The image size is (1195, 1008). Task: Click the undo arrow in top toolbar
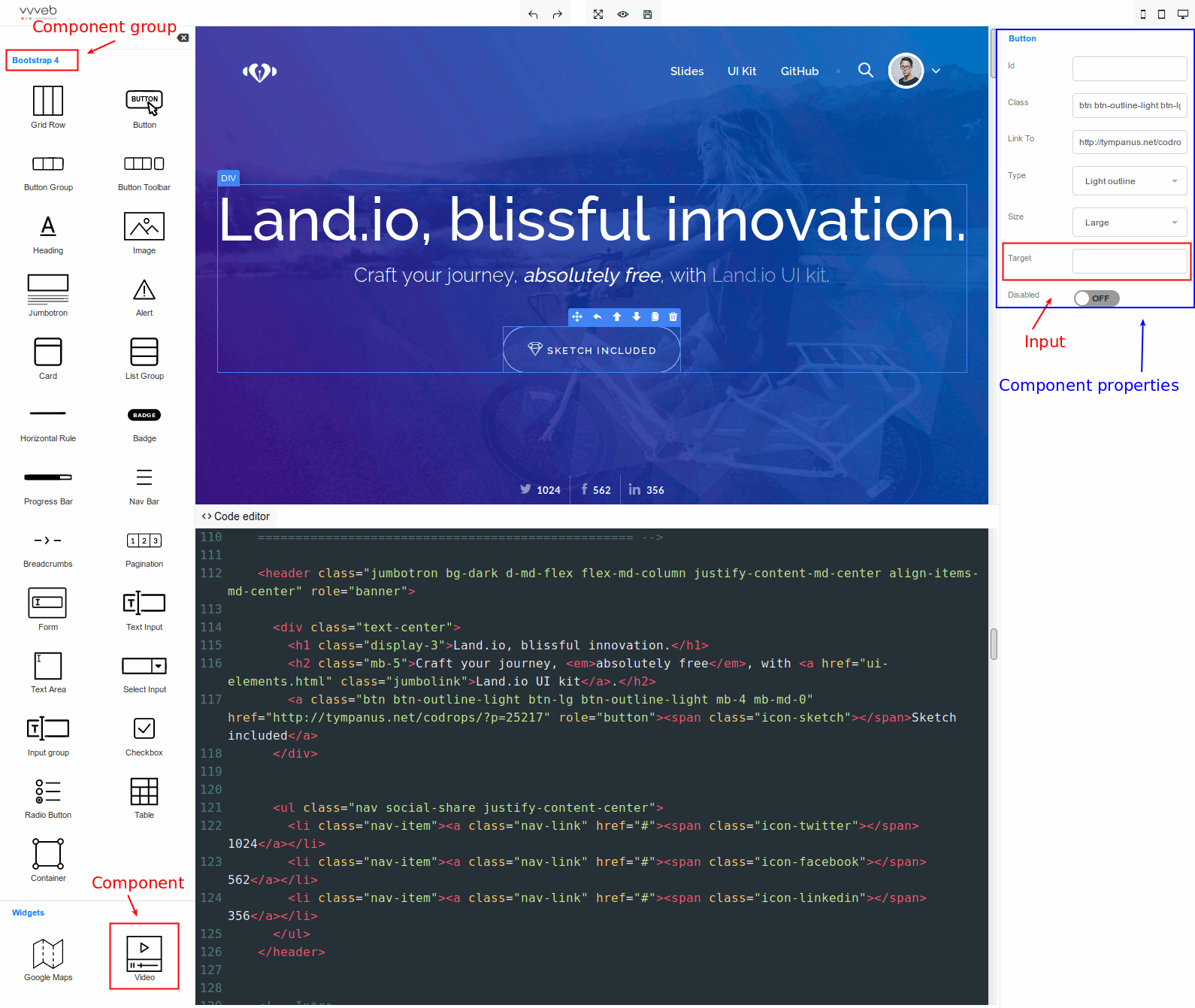533,14
